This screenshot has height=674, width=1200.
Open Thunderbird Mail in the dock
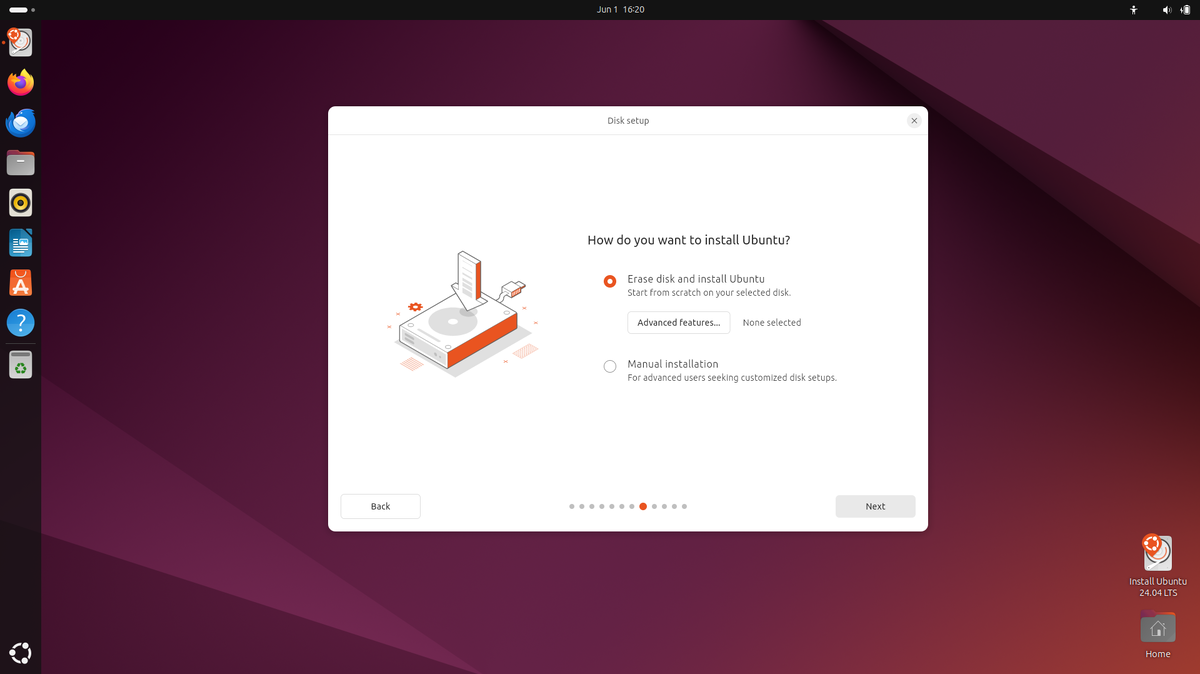(x=20, y=122)
